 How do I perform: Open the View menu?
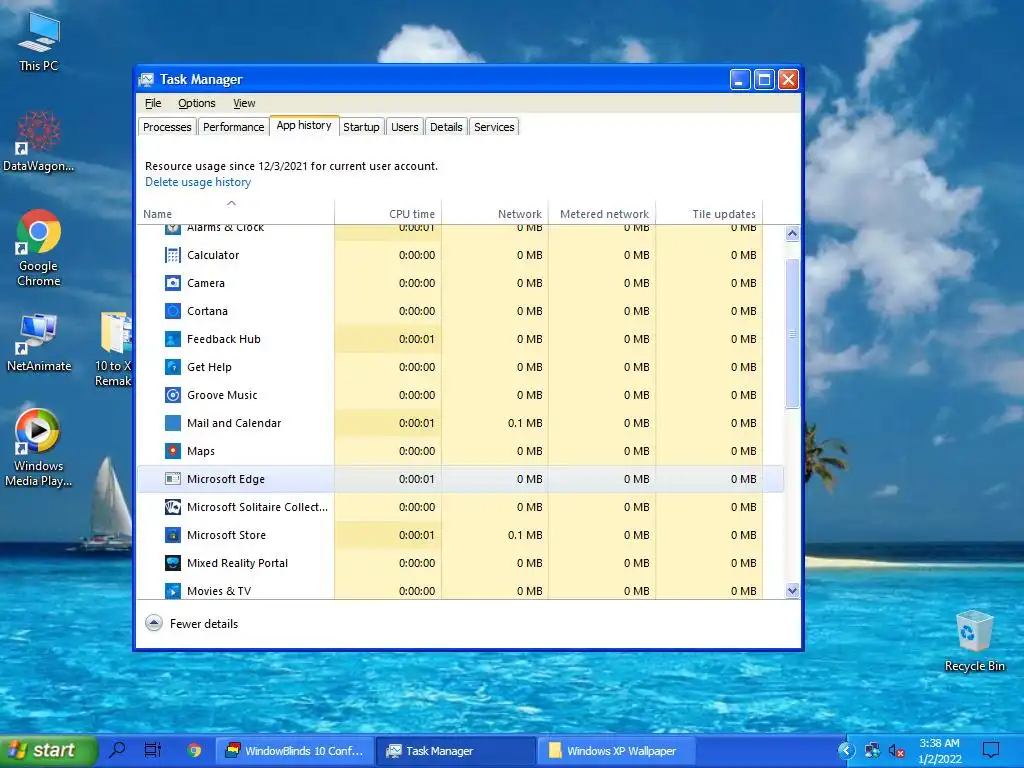244,103
